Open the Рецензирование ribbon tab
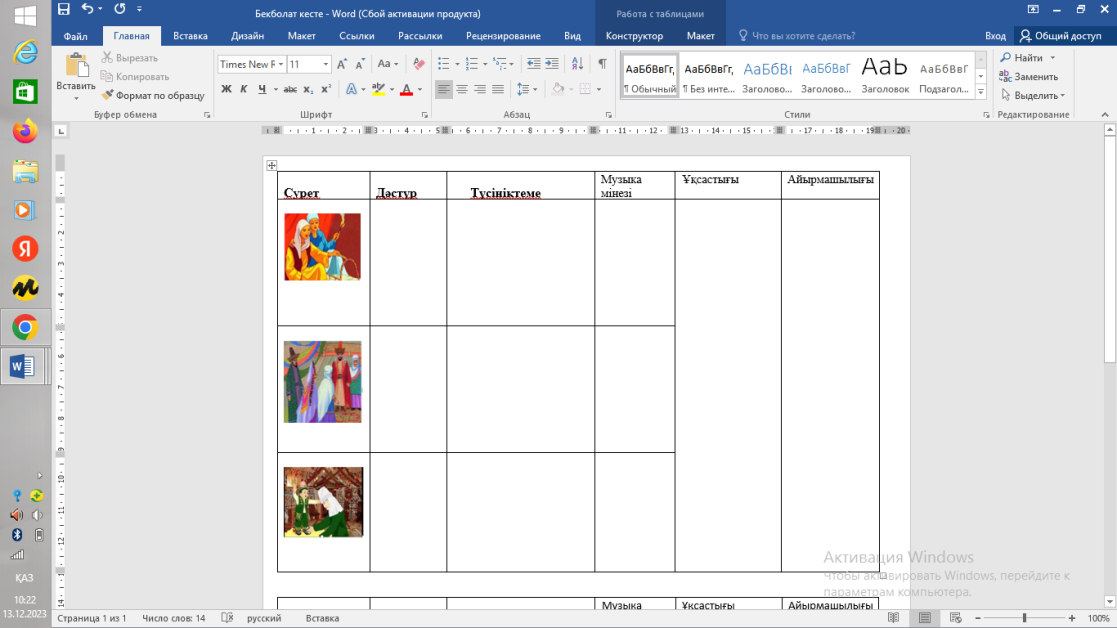 503,36
